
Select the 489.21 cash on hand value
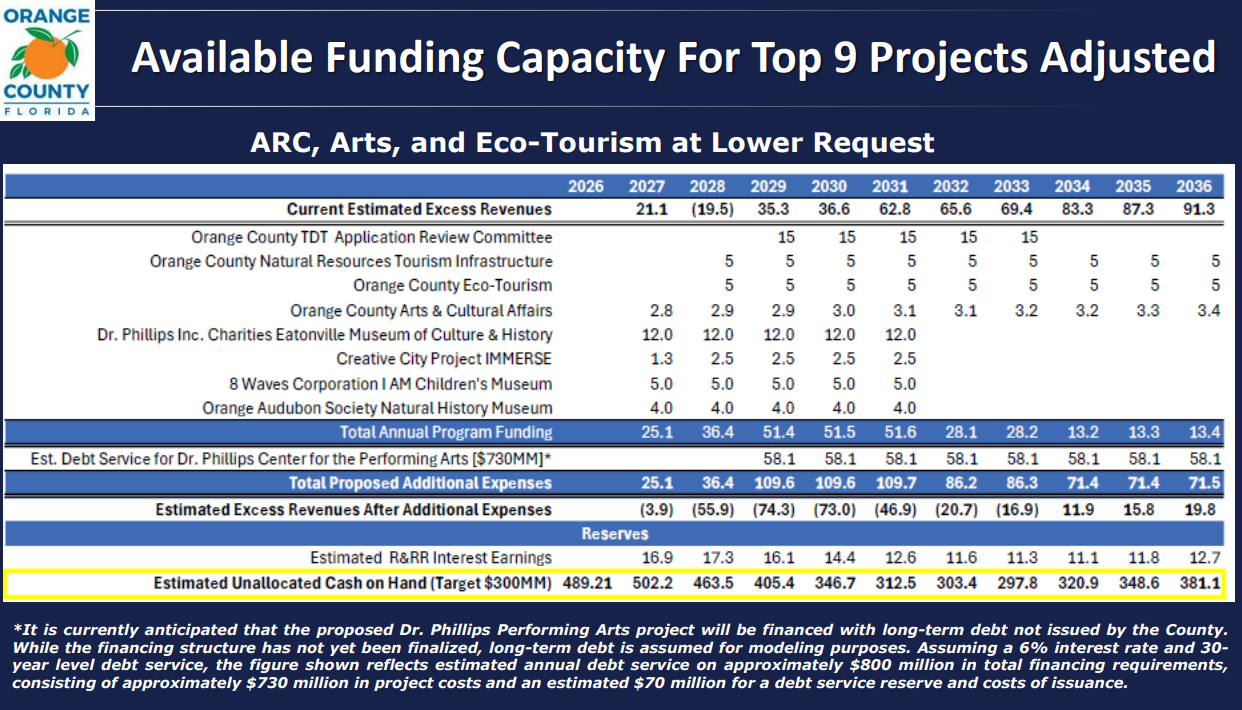coord(585,584)
